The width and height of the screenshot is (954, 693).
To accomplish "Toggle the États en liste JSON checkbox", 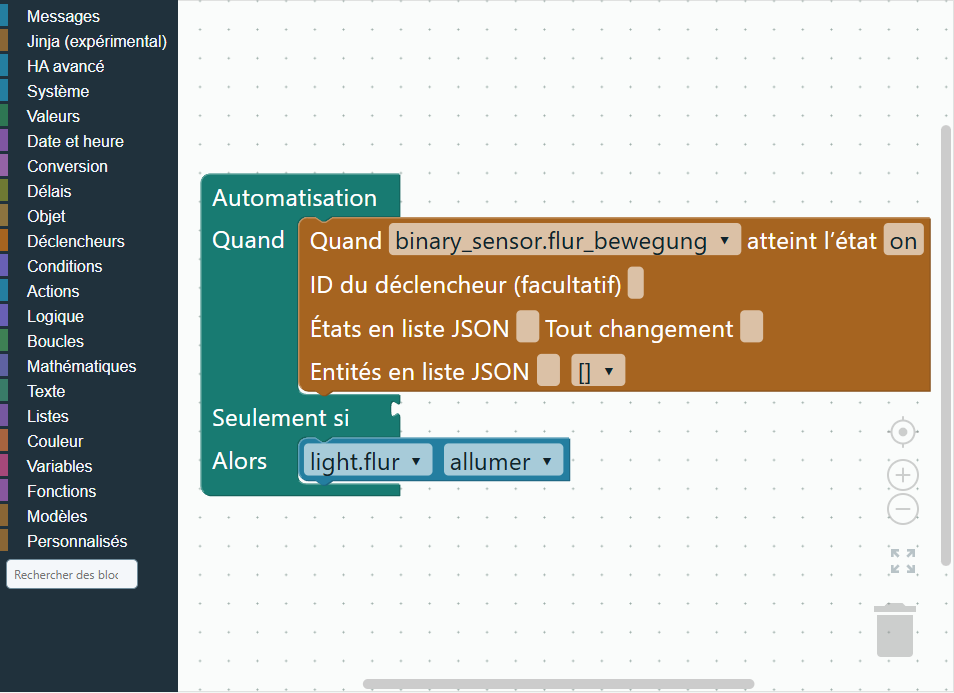I will pyautogui.click(x=527, y=327).
